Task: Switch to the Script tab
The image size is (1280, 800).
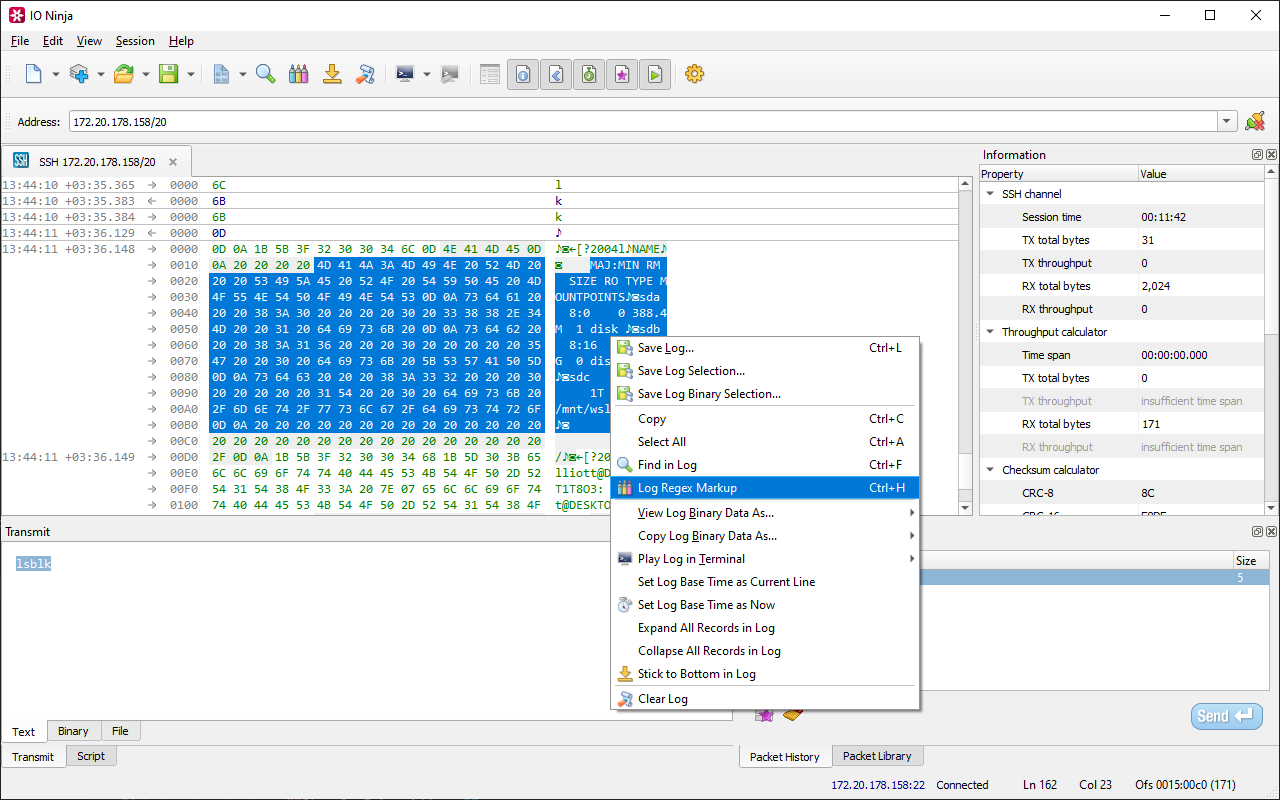Action: (x=91, y=756)
